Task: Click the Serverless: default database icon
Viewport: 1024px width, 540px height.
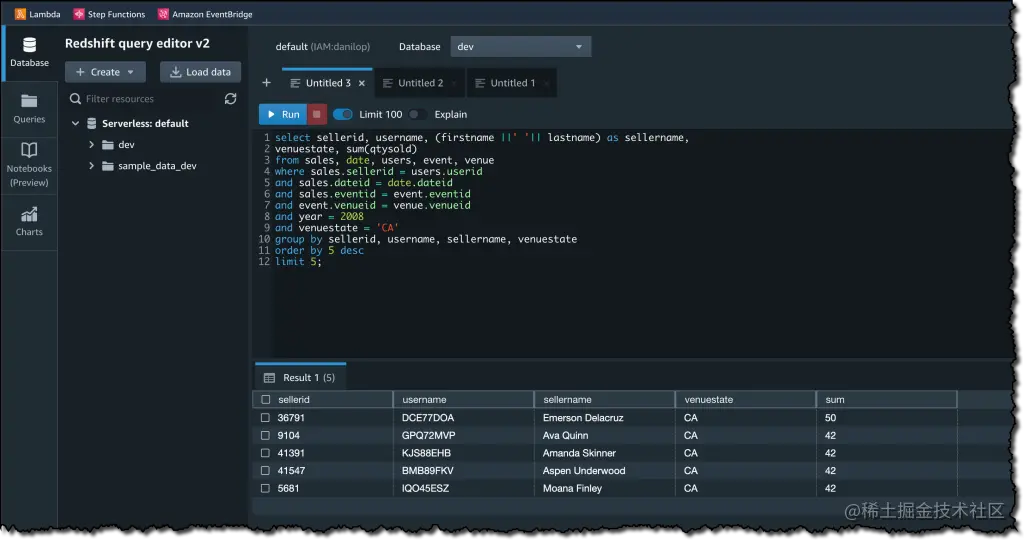Action: pyautogui.click(x=92, y=123)
